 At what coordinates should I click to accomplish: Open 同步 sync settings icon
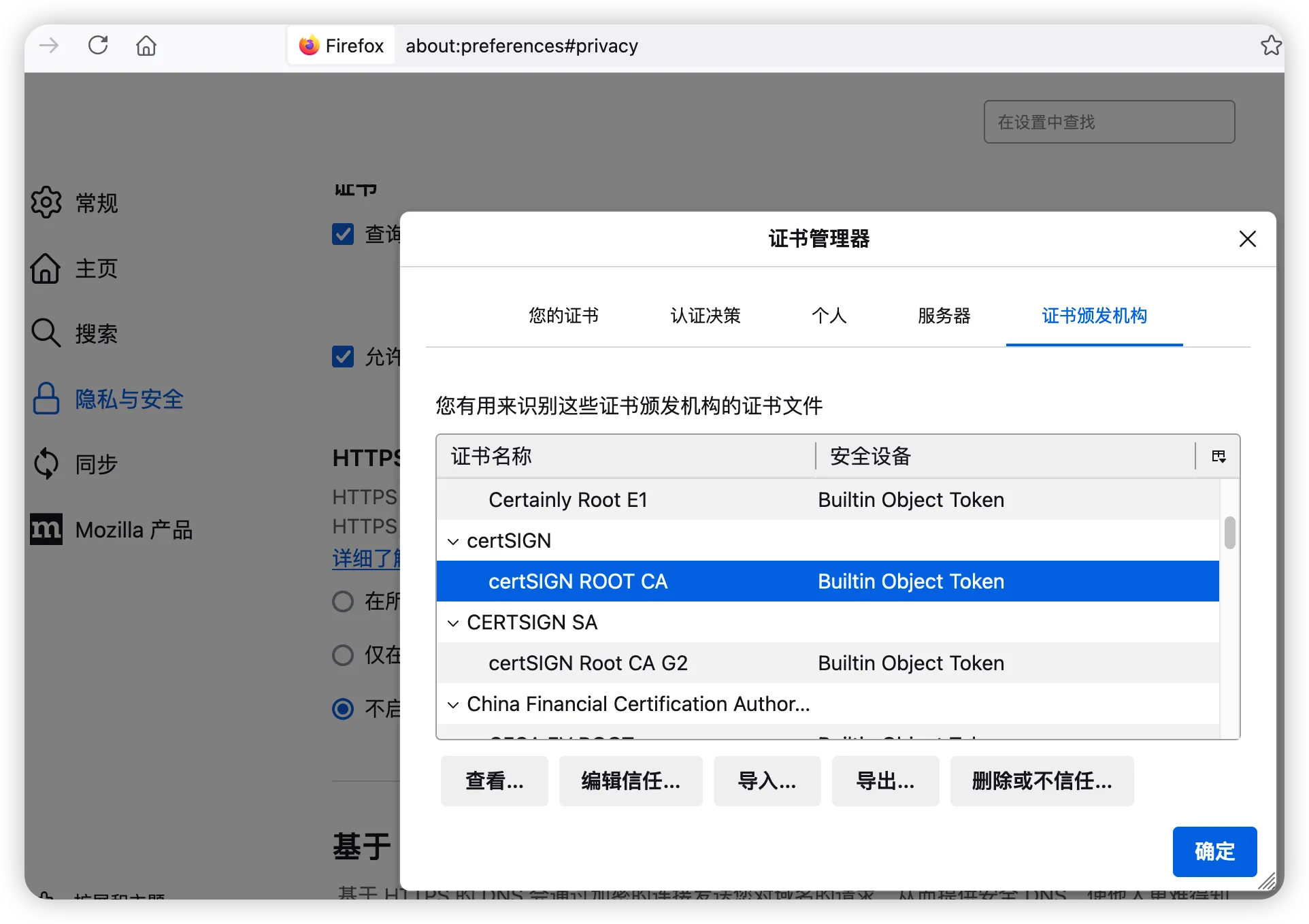(46, 463)
